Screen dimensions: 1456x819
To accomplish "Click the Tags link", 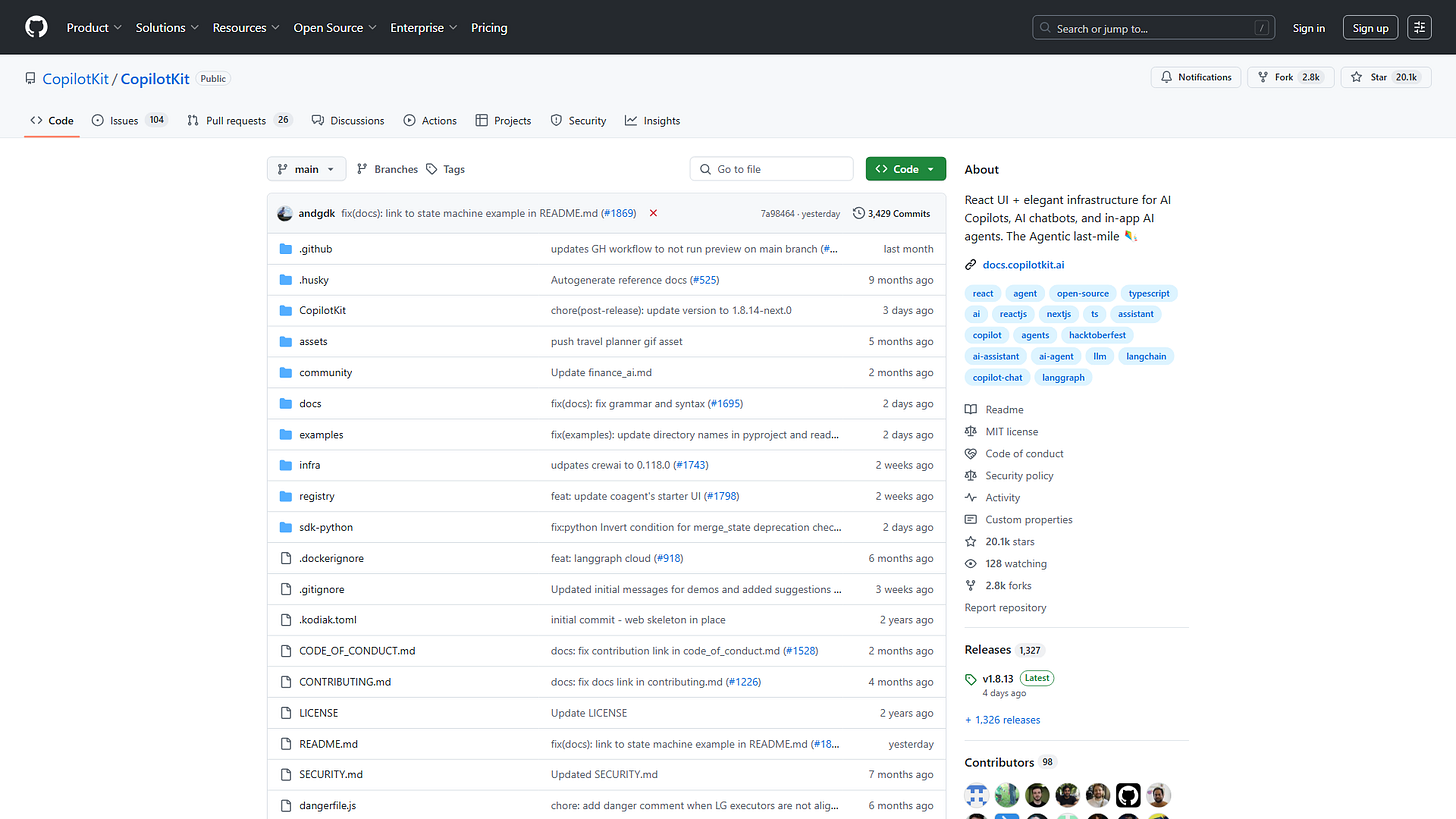I will 446,170.
